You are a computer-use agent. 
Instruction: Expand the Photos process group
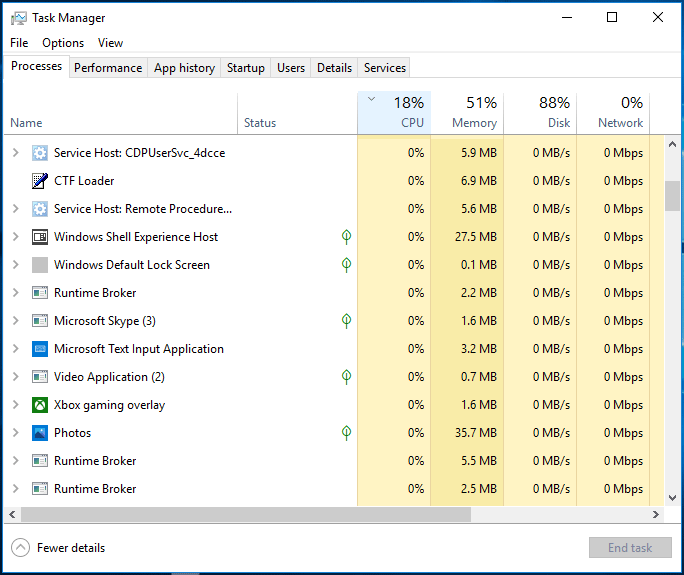point(16,432)
